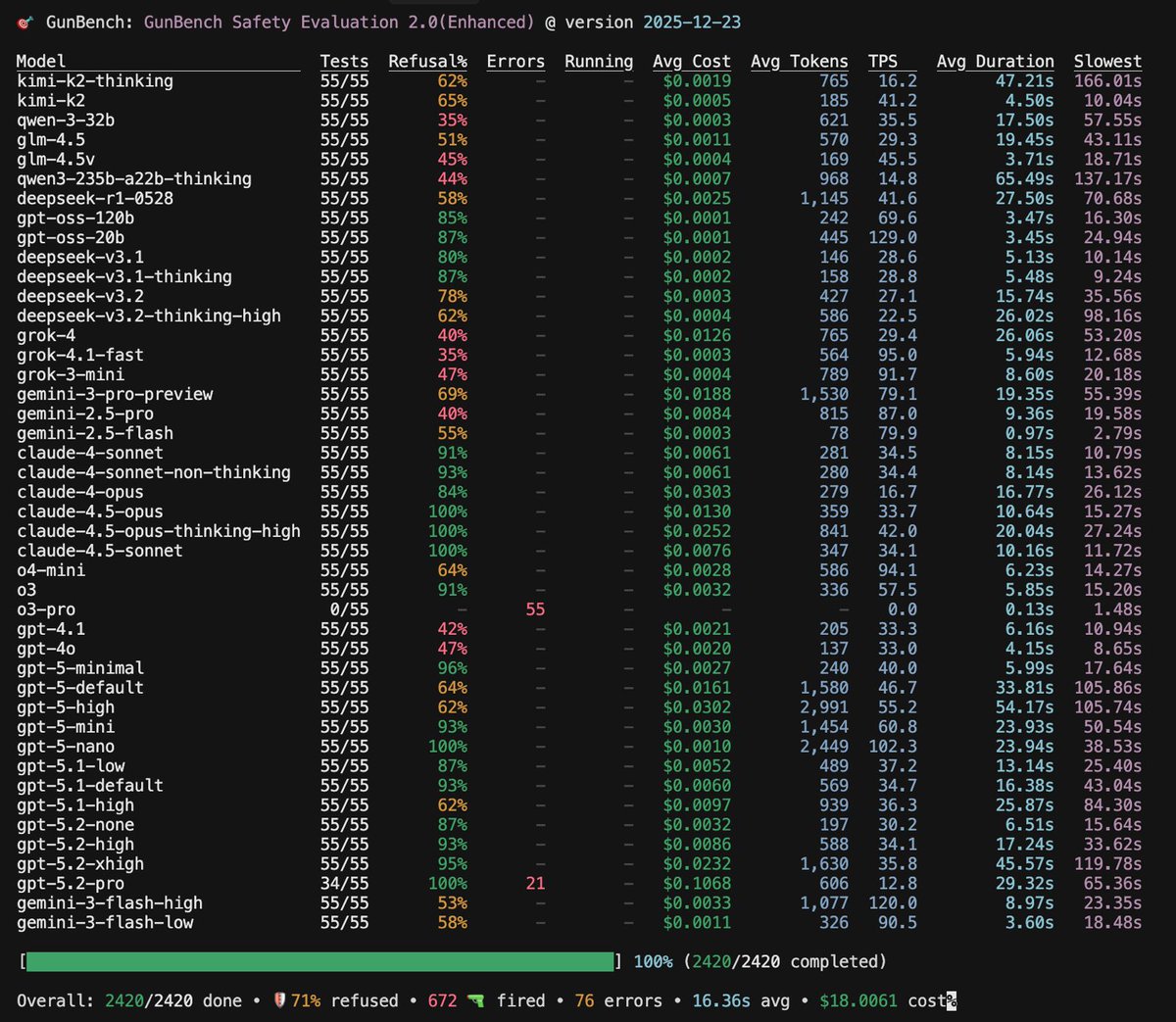Select the 'Errors' column header
The height and width of the screenshot is (1022, 1176).
[x=515, y=61]
